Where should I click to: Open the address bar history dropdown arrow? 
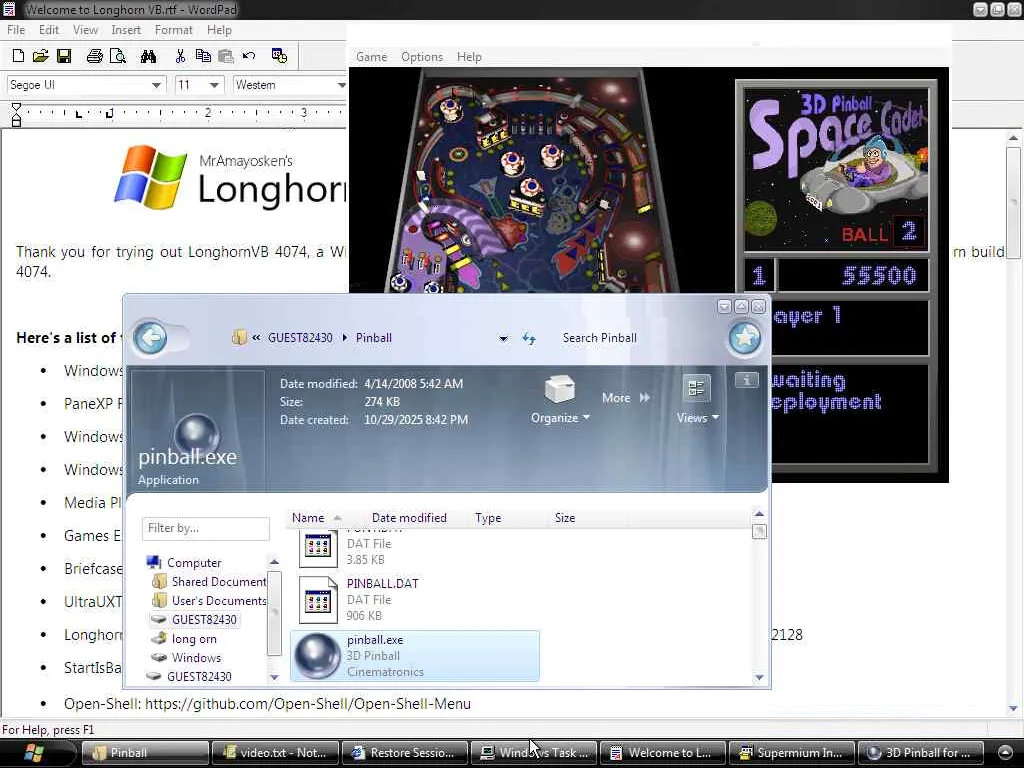coord(504,338)
